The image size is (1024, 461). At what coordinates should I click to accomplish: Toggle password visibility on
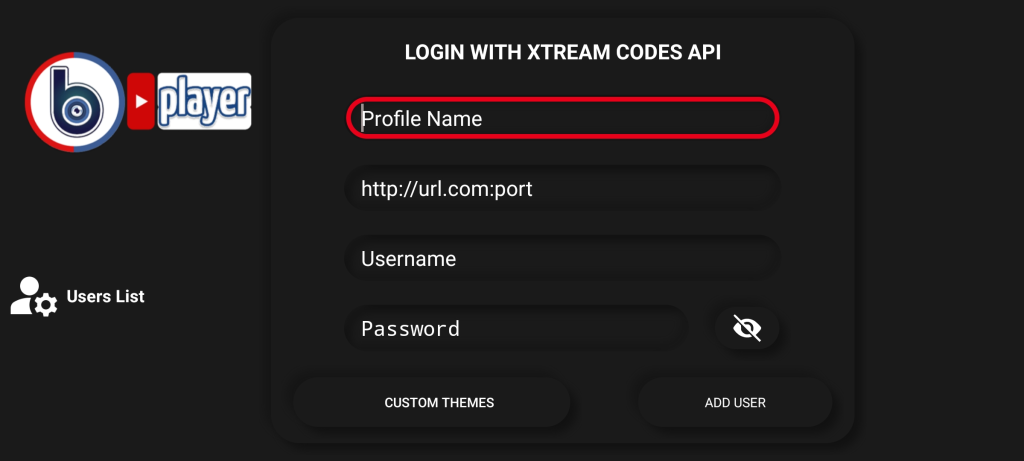(747, 328)
